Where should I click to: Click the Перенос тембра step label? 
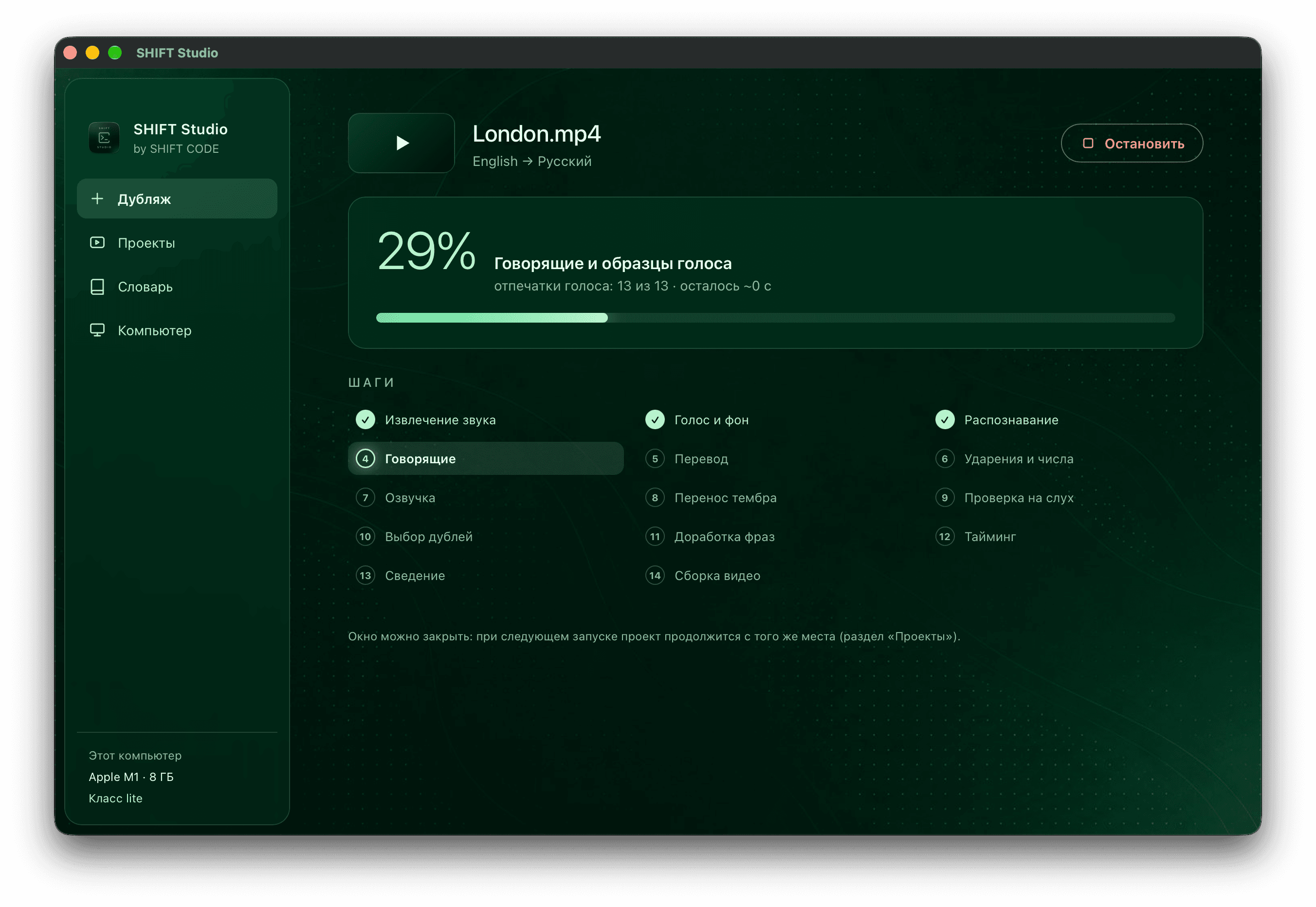[x=725, y=498]
